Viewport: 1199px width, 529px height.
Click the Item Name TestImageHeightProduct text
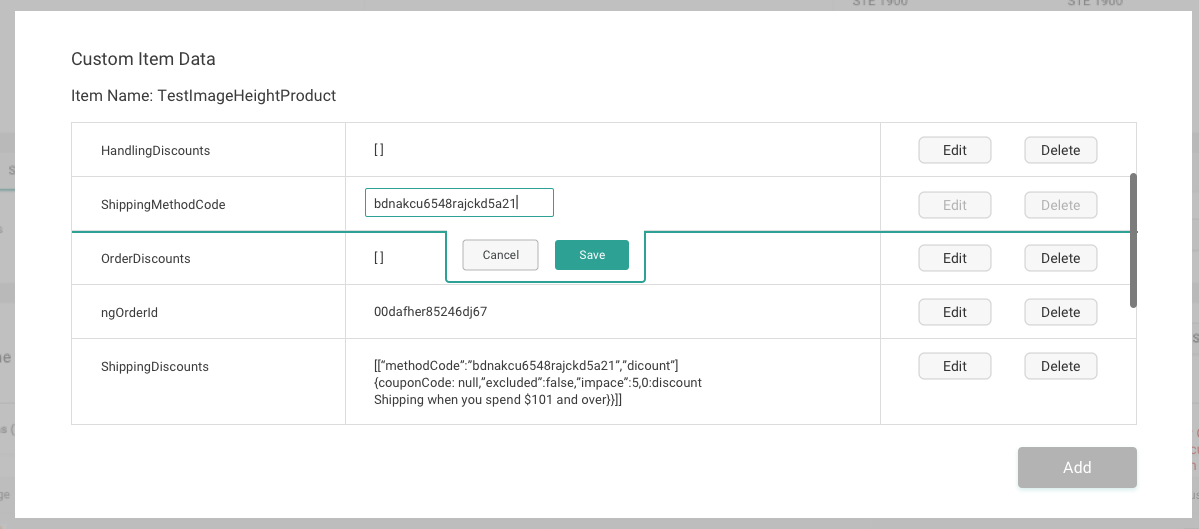(203, 96)
